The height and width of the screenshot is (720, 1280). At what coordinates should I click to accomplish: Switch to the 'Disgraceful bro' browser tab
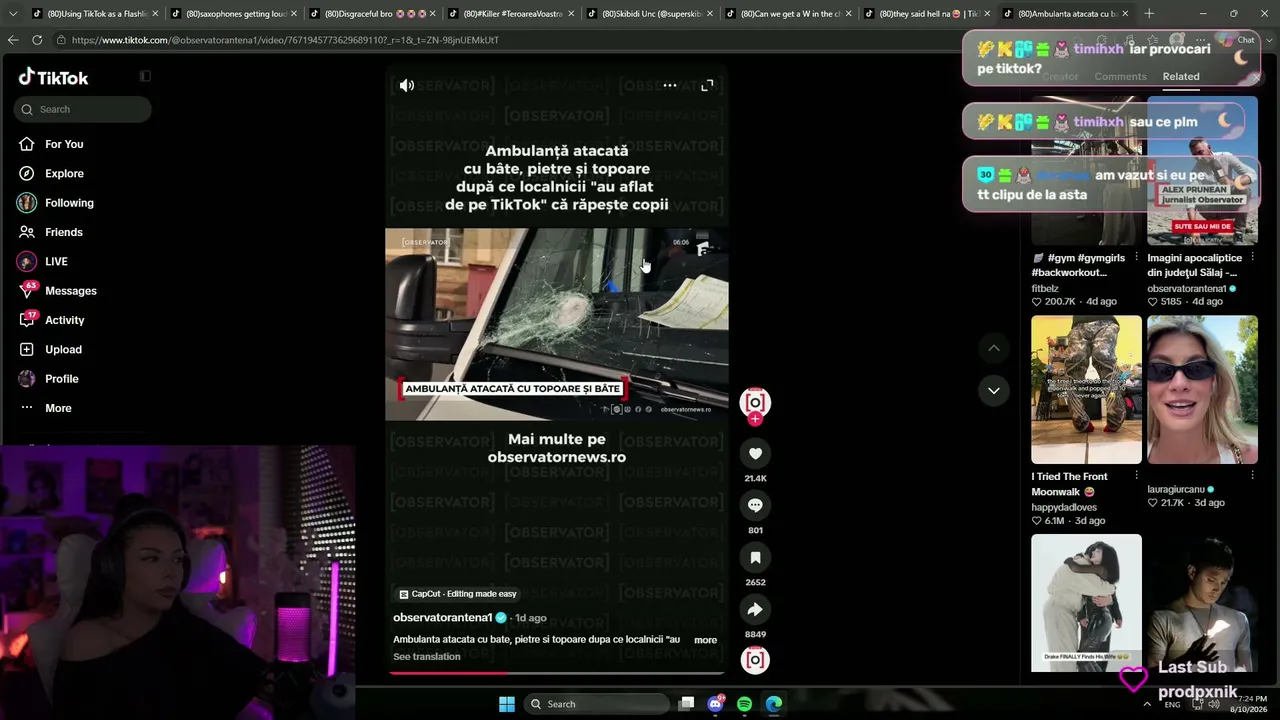[373, 14]
